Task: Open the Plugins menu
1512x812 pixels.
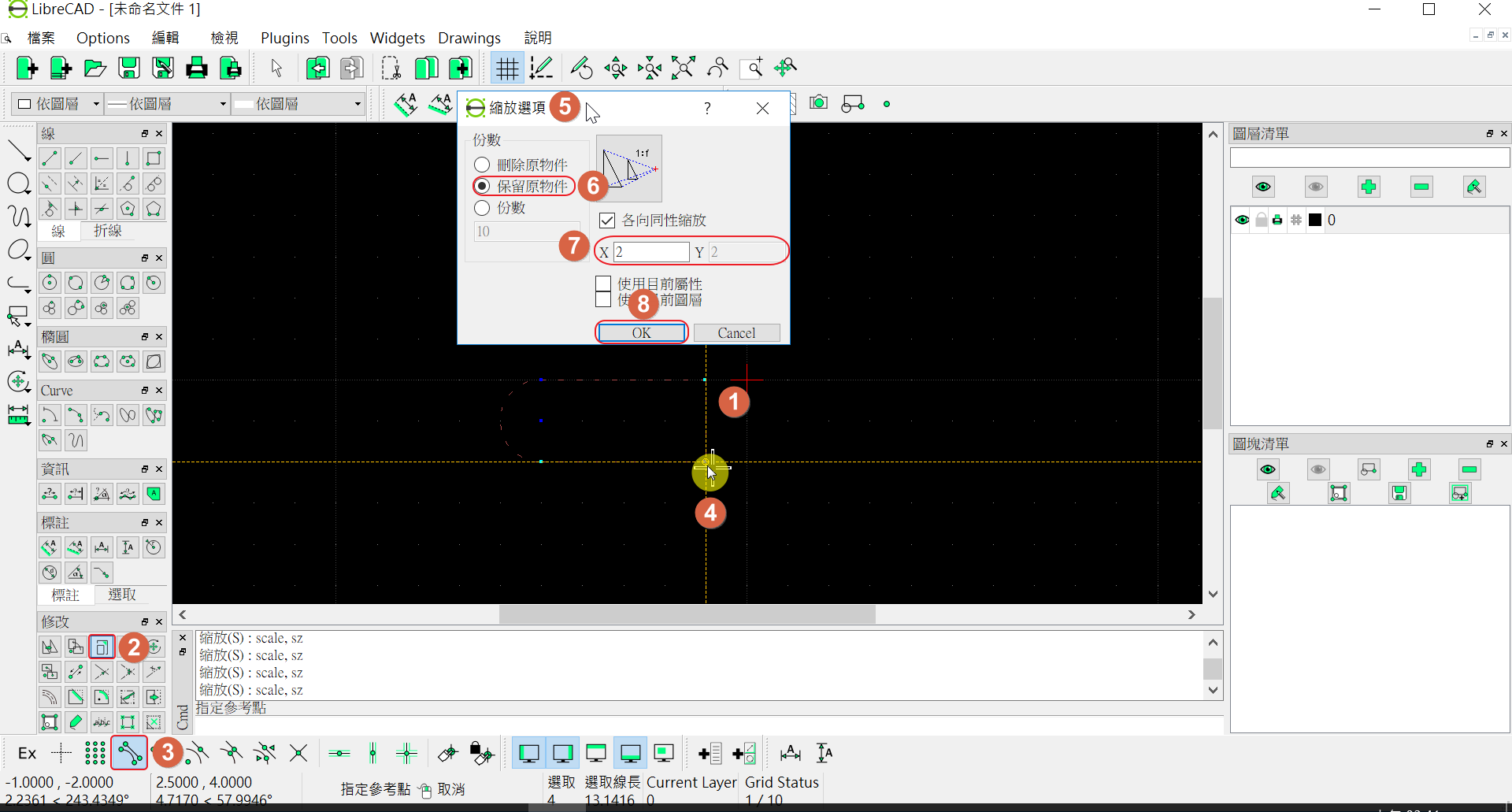Action: tap(285, 38)
